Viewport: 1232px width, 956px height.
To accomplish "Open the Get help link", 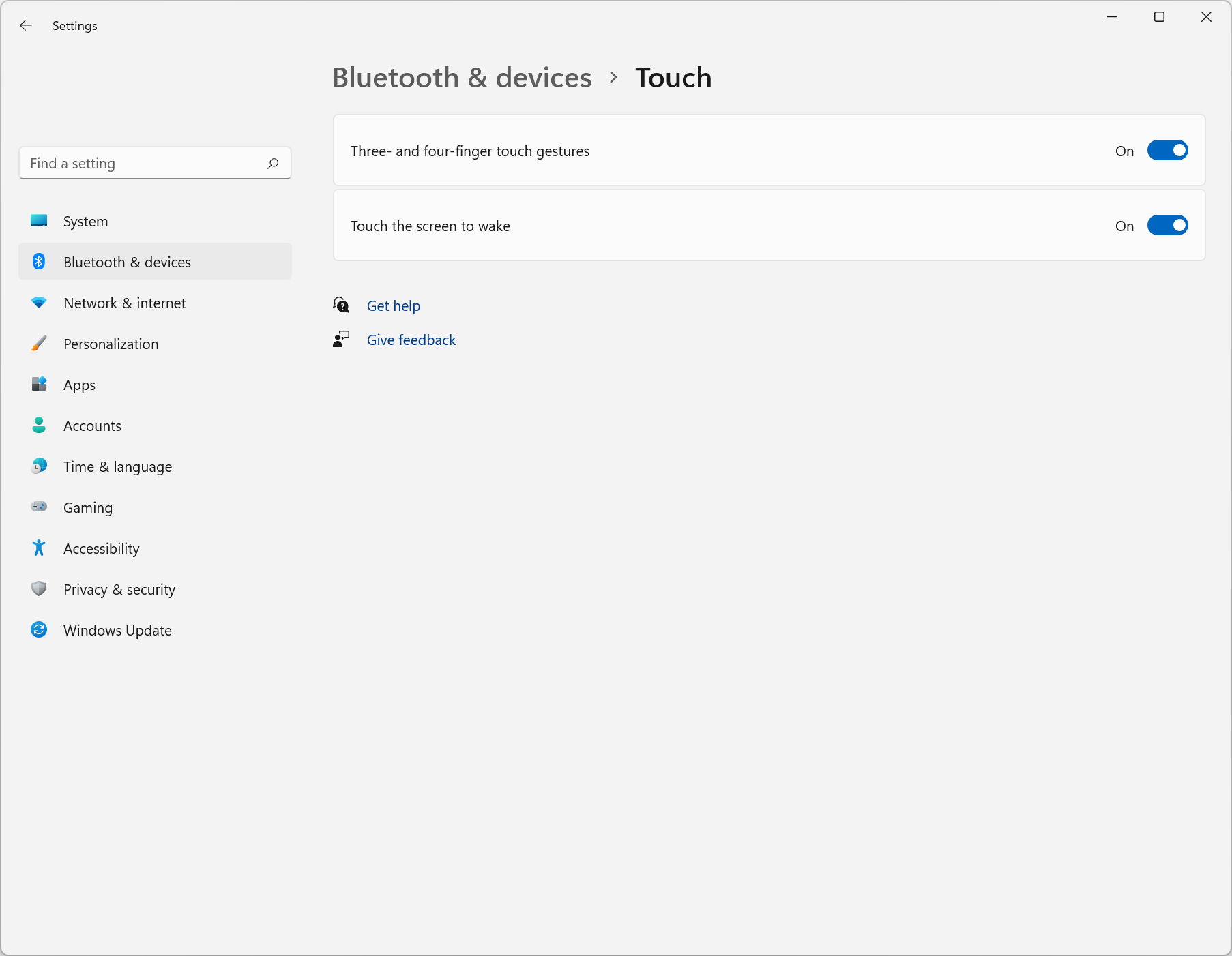I will 393,305.
